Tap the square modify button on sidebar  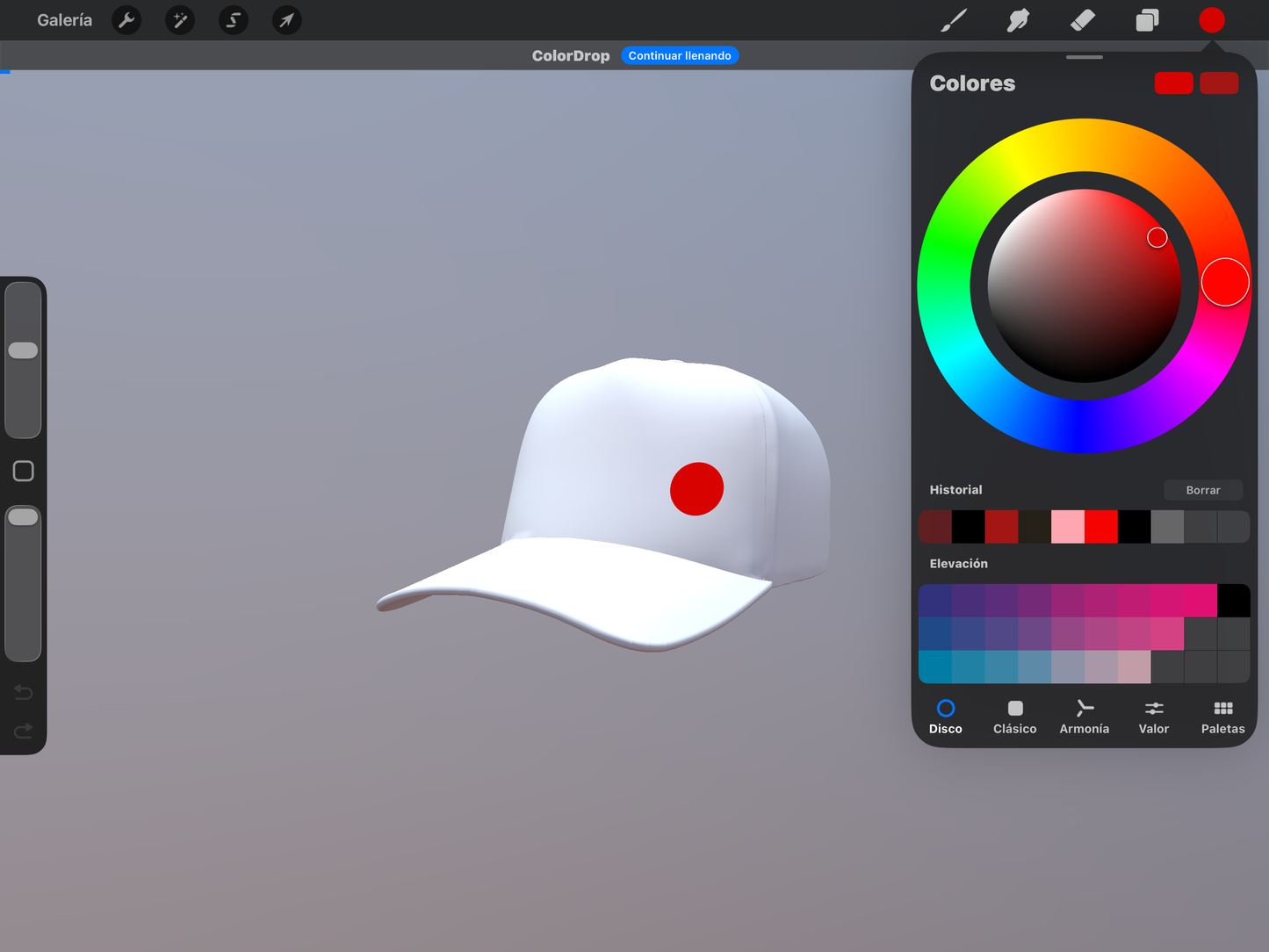click(x=24, y=472)
